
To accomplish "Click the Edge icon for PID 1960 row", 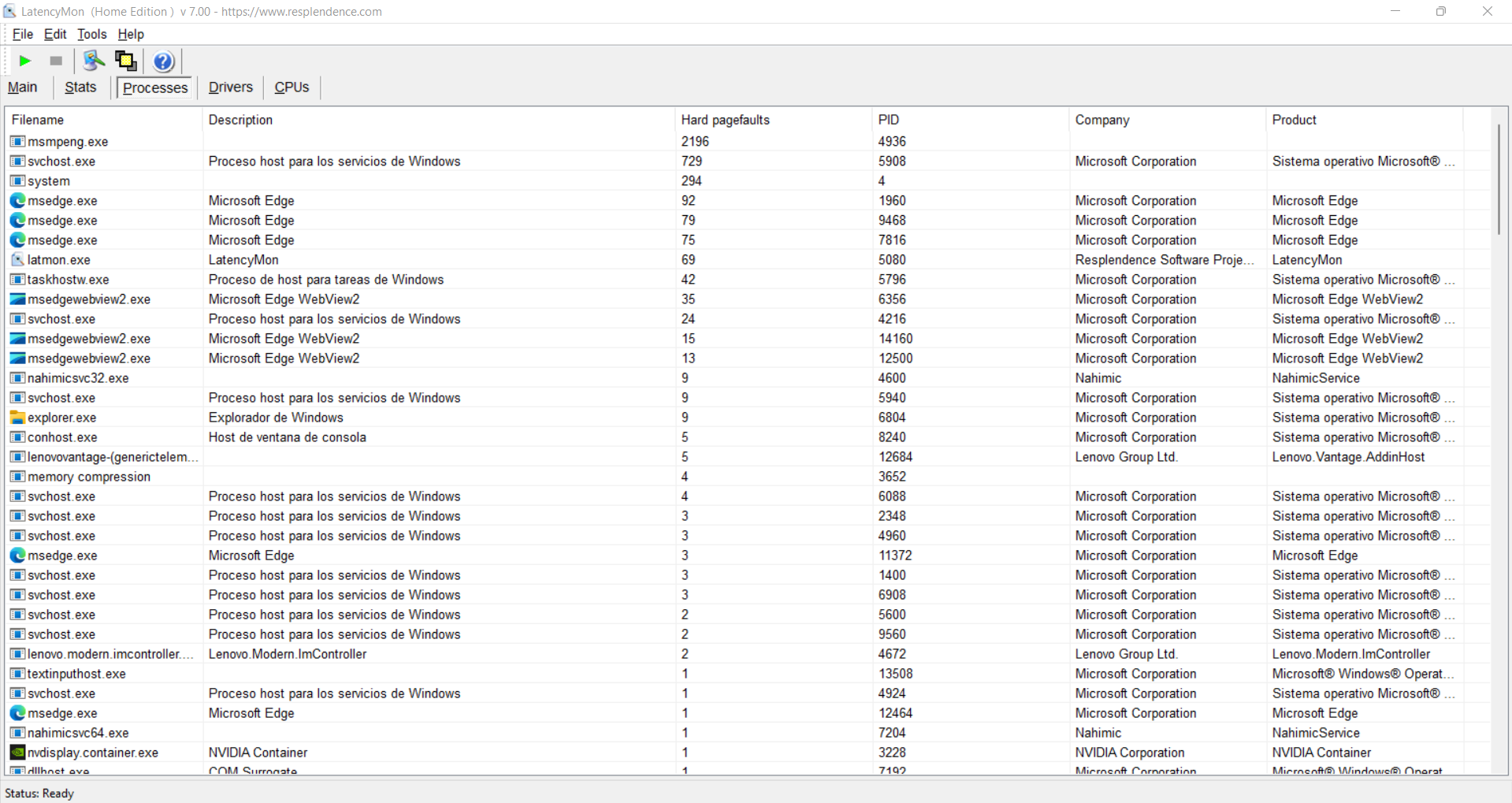I will (17, 201).
